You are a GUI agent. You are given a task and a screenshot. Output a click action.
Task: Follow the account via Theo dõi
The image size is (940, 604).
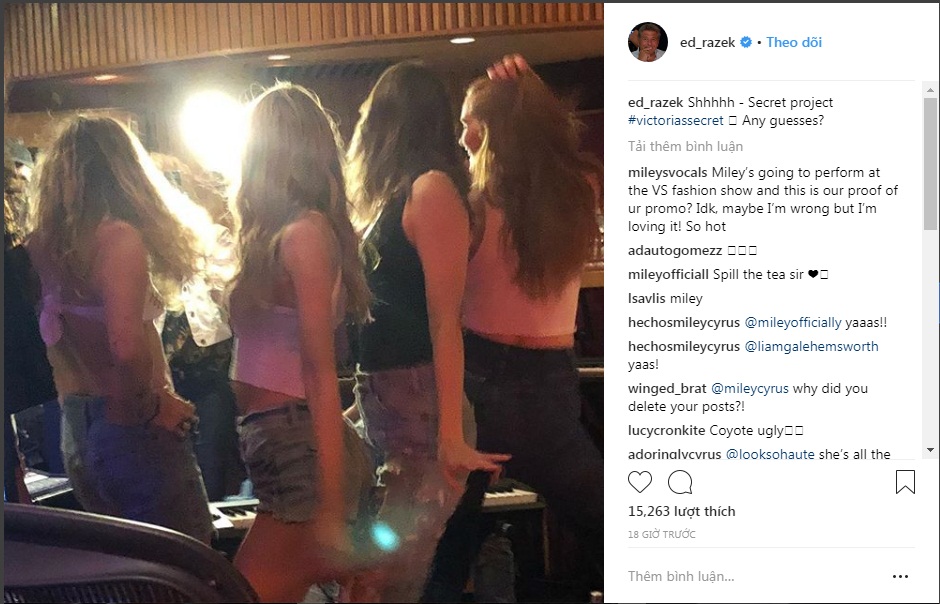coord(794,42)
